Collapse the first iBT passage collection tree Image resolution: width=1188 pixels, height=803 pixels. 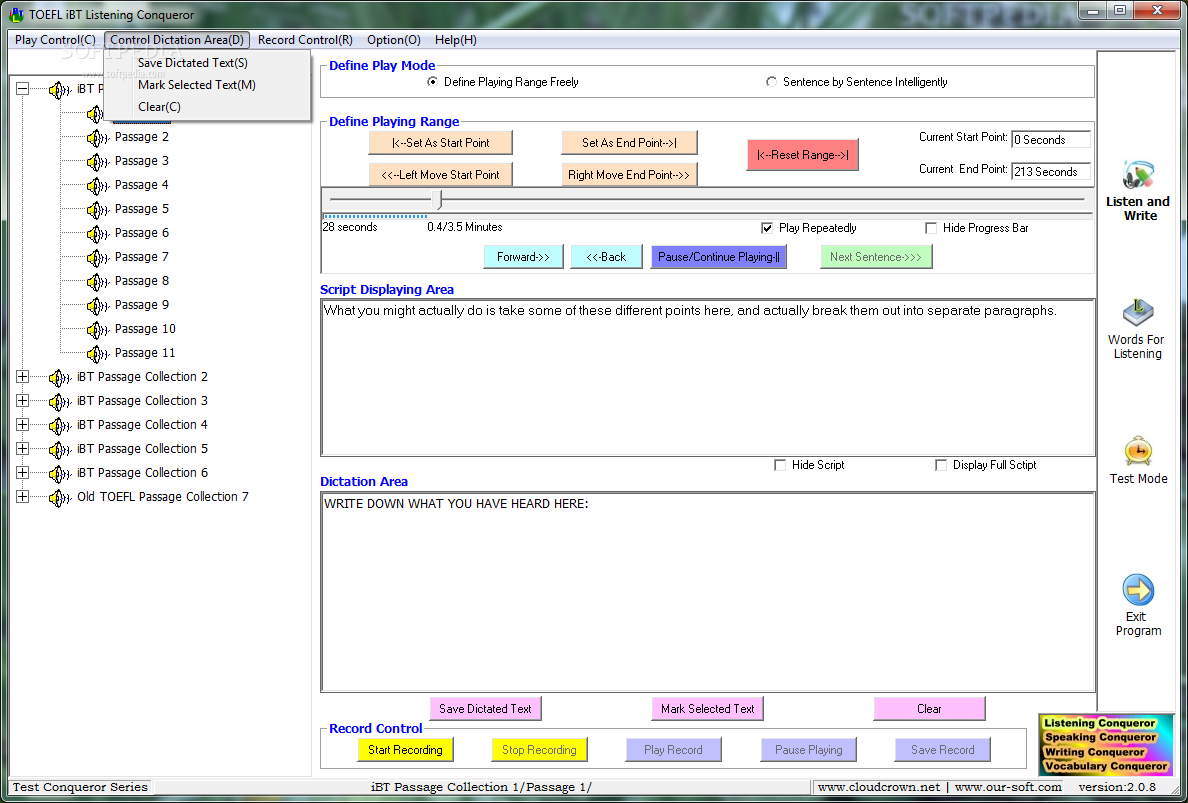[23, 89]
